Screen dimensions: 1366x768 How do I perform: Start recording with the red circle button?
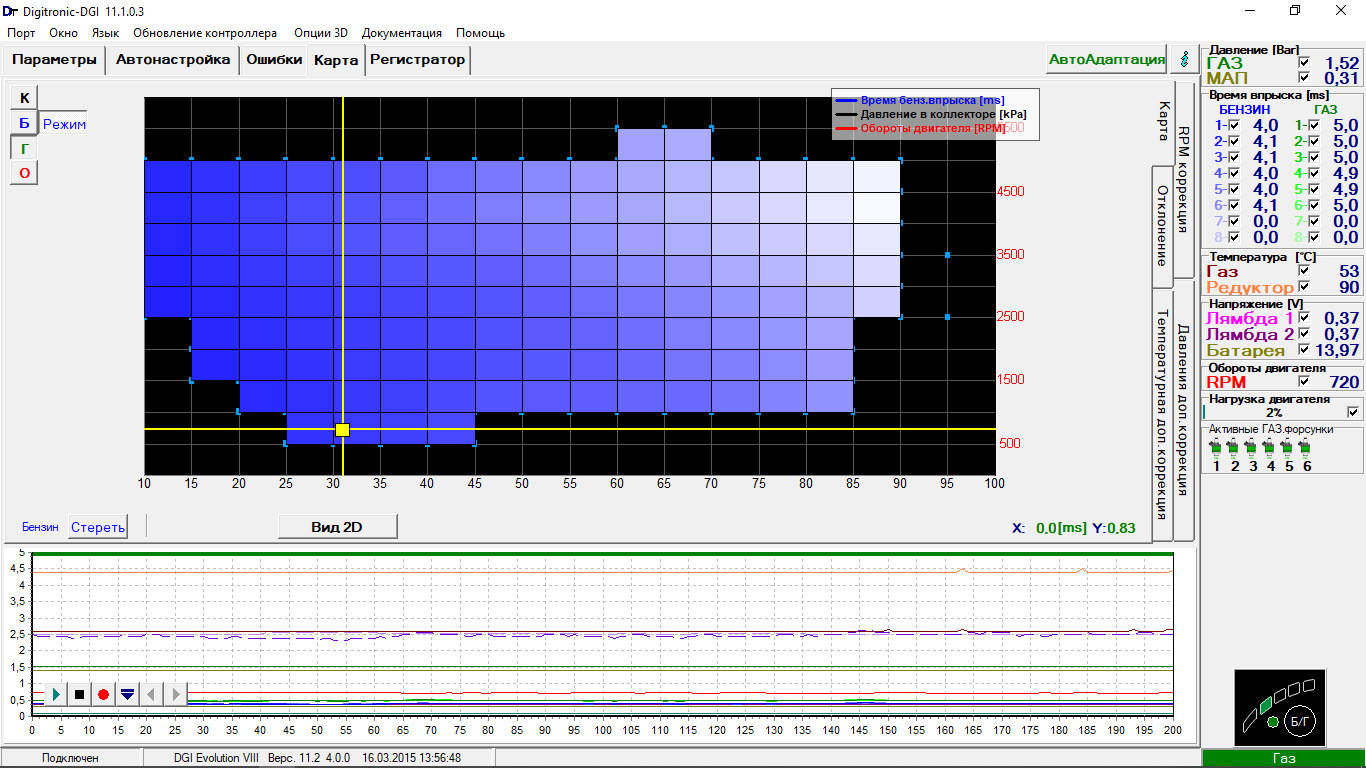coord(103,694)
